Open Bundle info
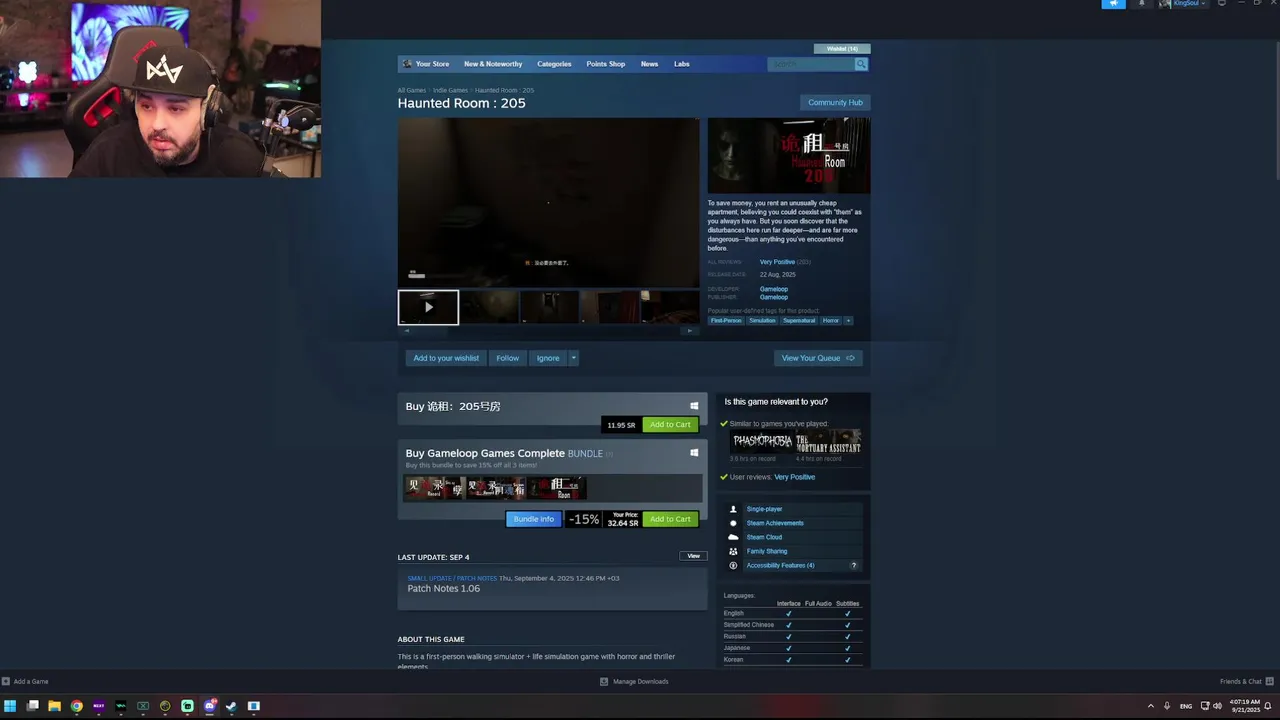This screenshot has width=1280, height=720. (533, 519)
